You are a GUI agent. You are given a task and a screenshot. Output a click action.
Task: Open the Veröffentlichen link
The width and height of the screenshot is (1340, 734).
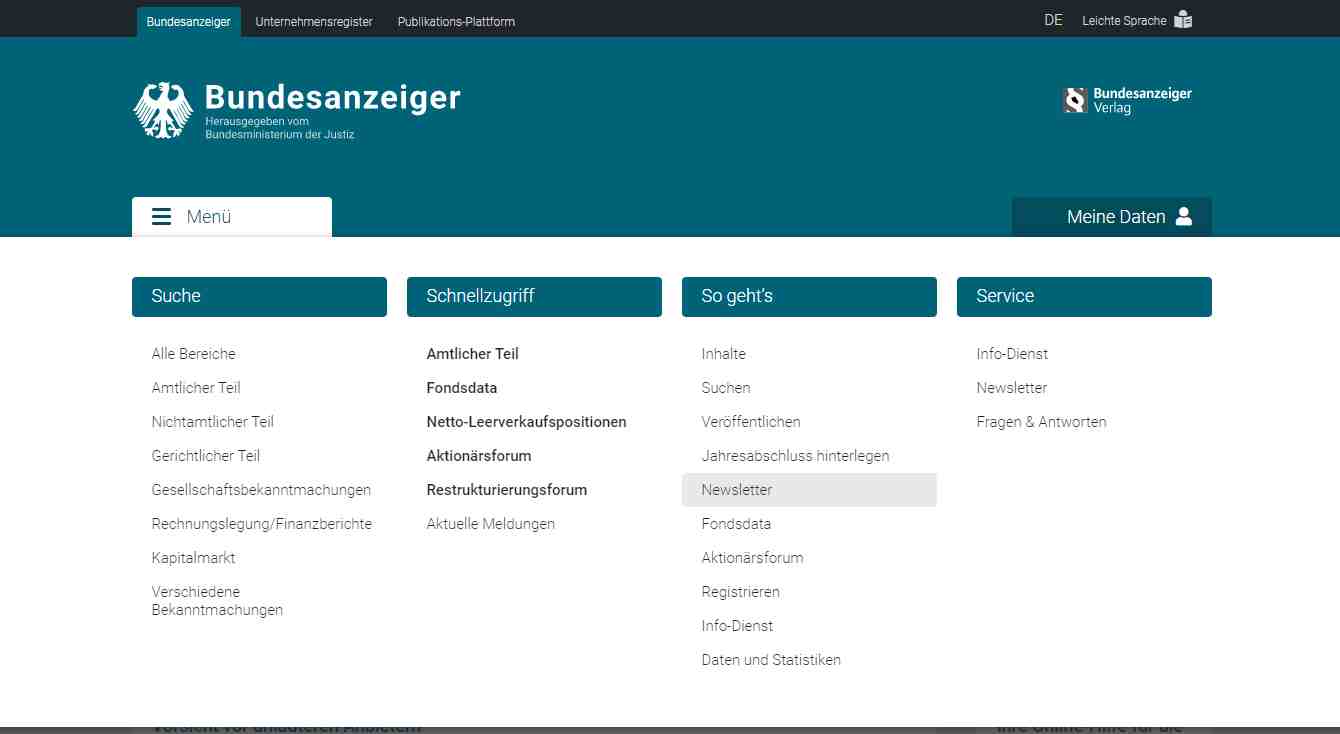[751, 422]
